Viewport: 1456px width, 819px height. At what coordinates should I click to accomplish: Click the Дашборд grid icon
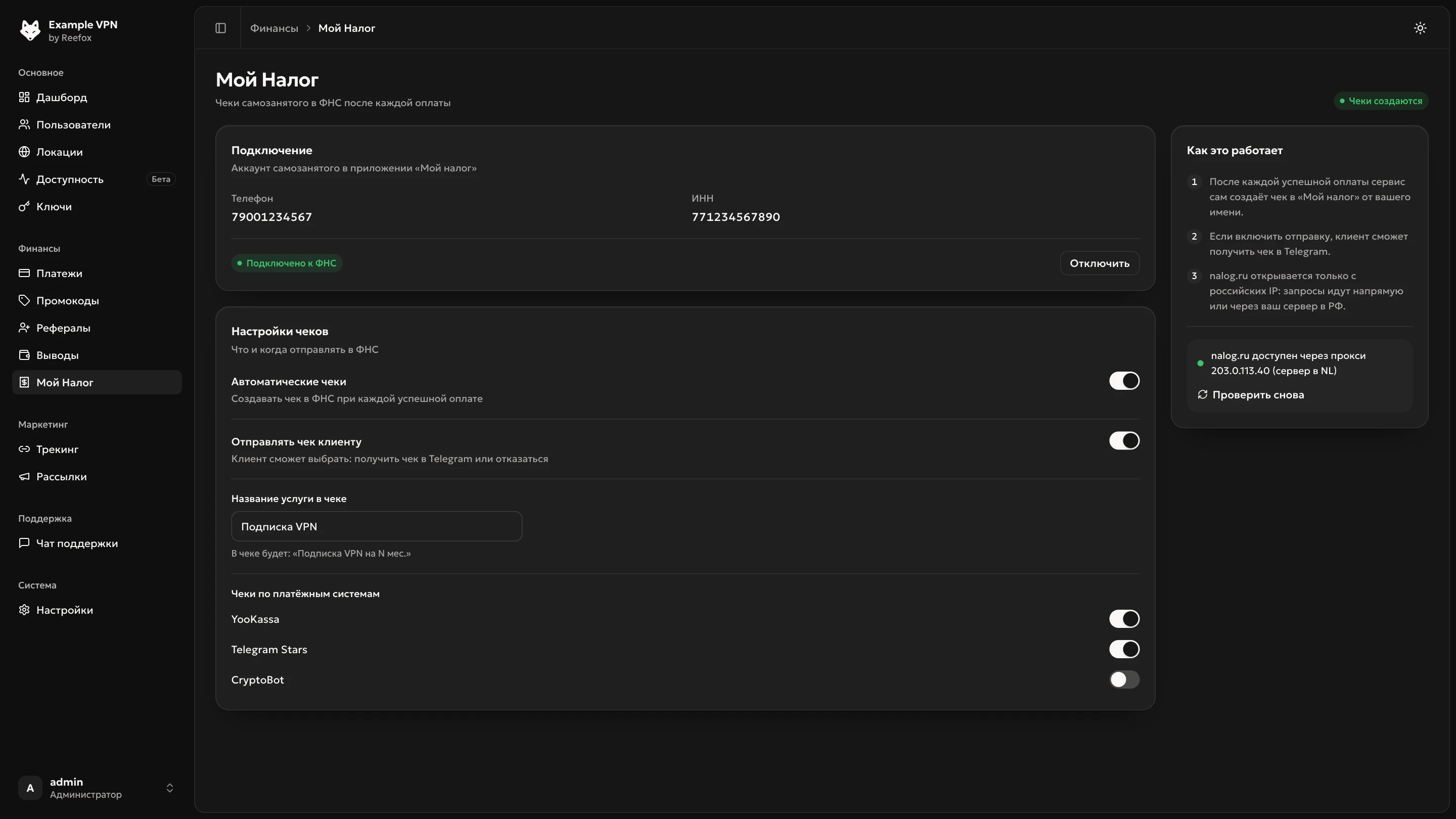(x=24, y=97)
